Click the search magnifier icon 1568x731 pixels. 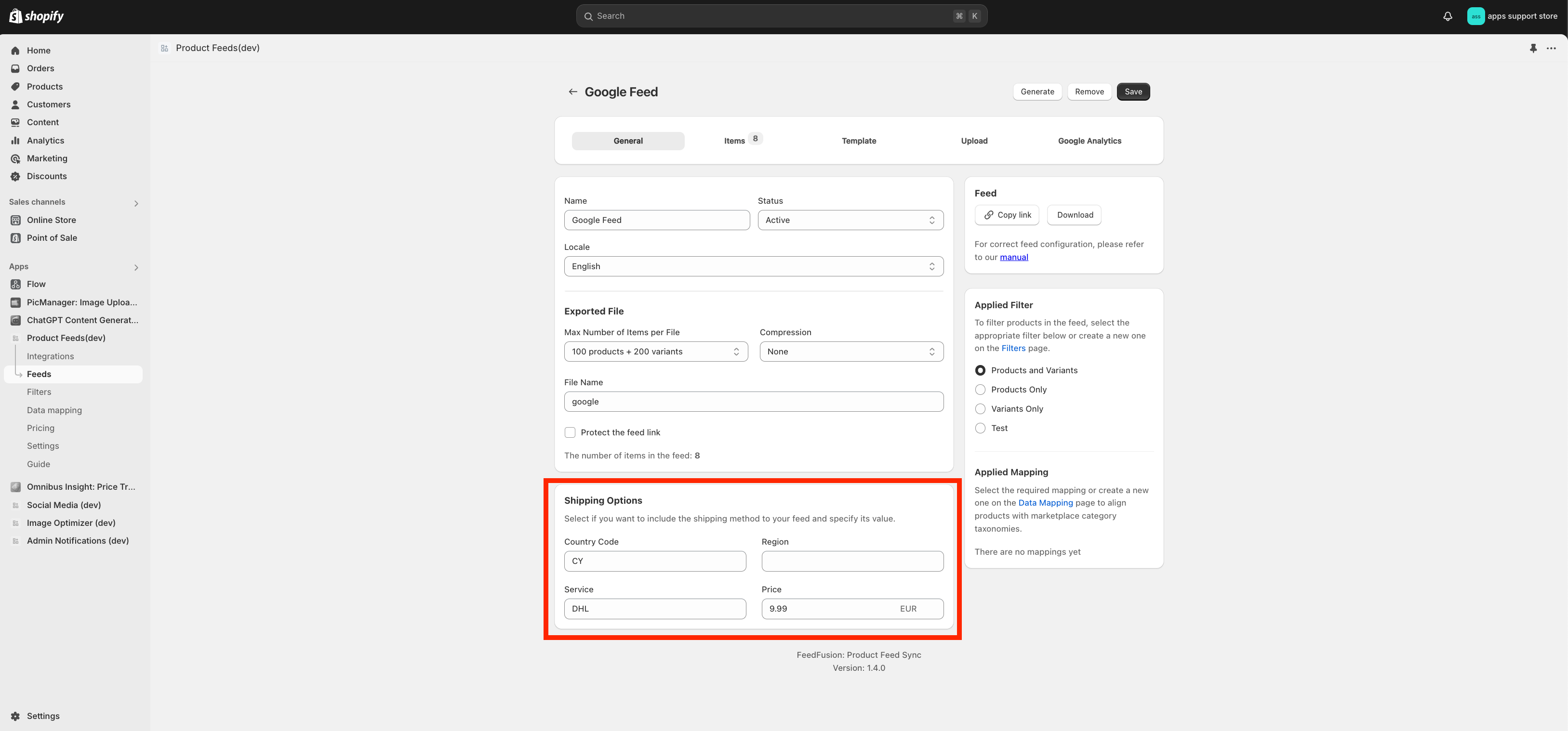point(588,16)
